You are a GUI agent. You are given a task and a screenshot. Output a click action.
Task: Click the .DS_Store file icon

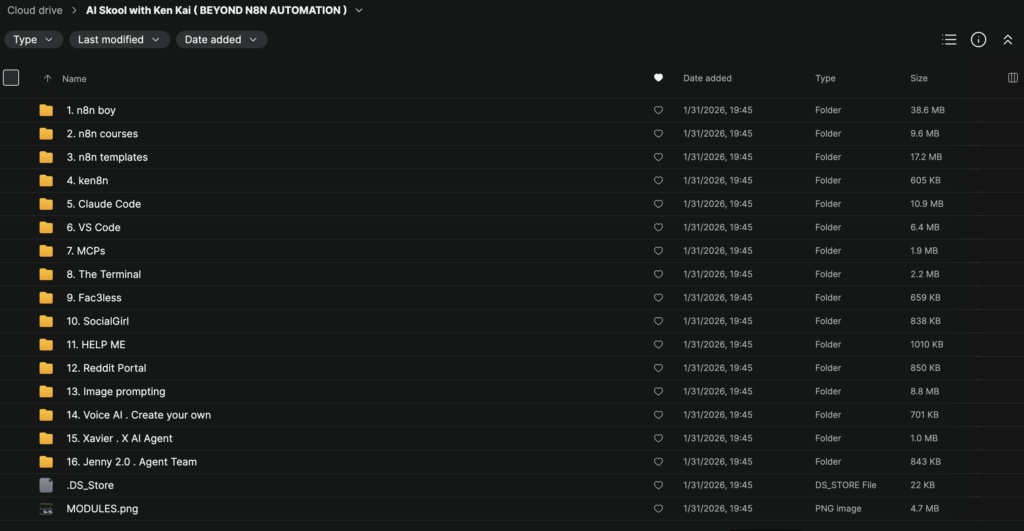point(46,485)
